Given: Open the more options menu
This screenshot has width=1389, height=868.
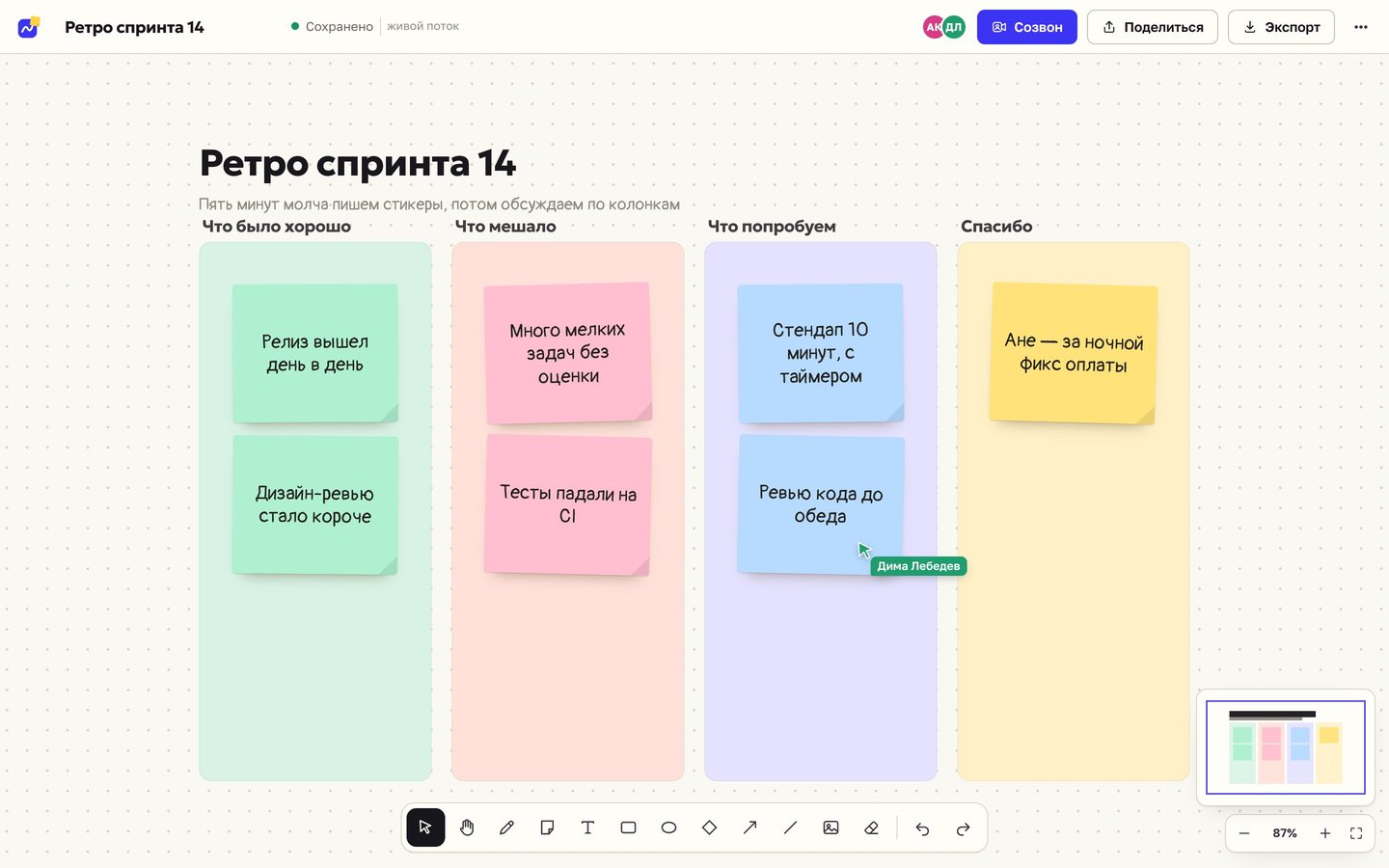Looking at the screenshot, I should point(1361,27).
